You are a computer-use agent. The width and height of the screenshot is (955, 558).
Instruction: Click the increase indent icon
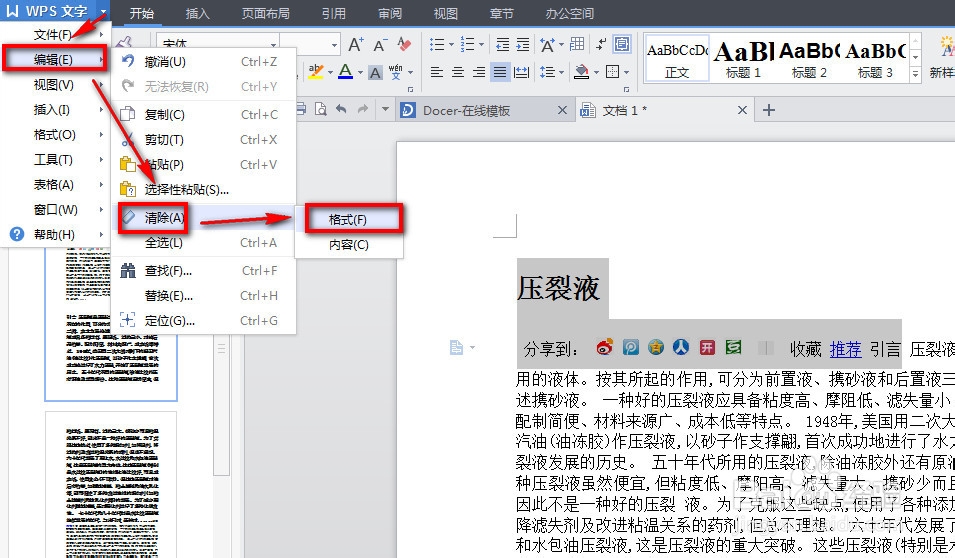[523, 44]
